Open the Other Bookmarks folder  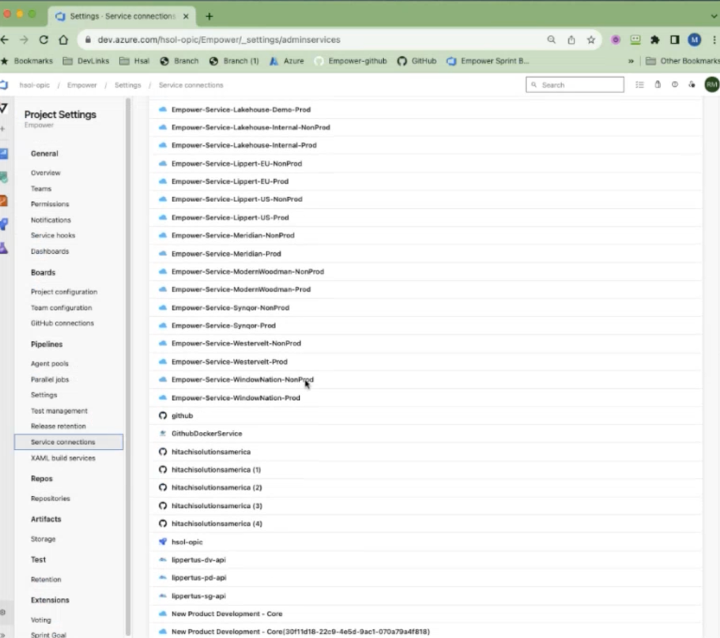click(682, 61)
